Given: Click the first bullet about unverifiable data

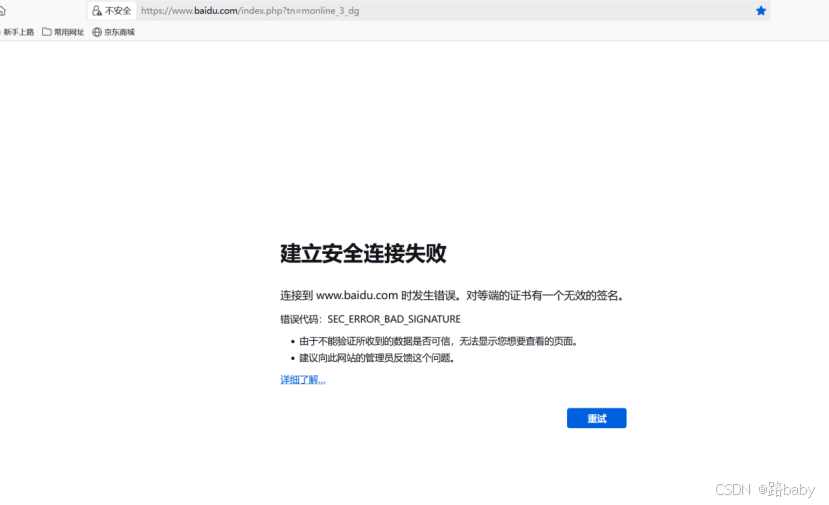Looking at the screenshot, I should tap(438, 341).
